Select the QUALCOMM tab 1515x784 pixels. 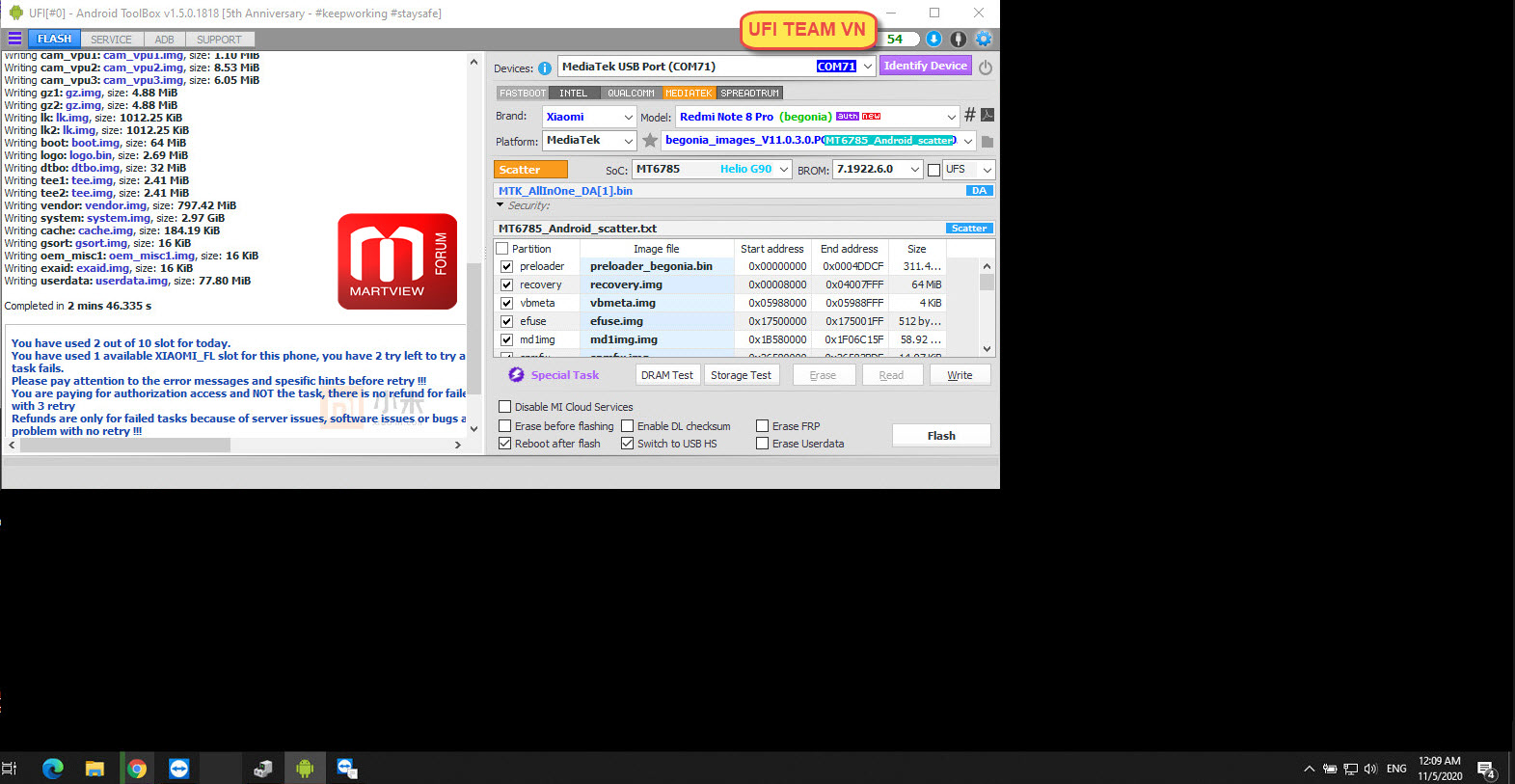coord(631,94)
